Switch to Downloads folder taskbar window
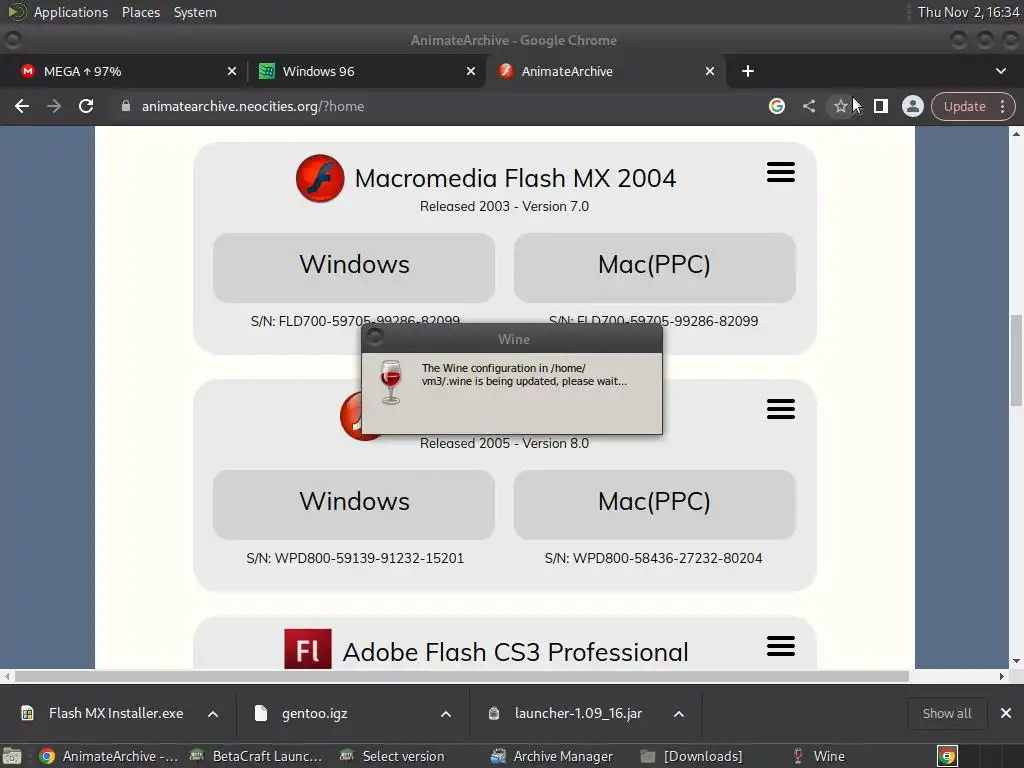This screenshot has width=1024, height=768. pyautogui.click(x=692, y=756)
